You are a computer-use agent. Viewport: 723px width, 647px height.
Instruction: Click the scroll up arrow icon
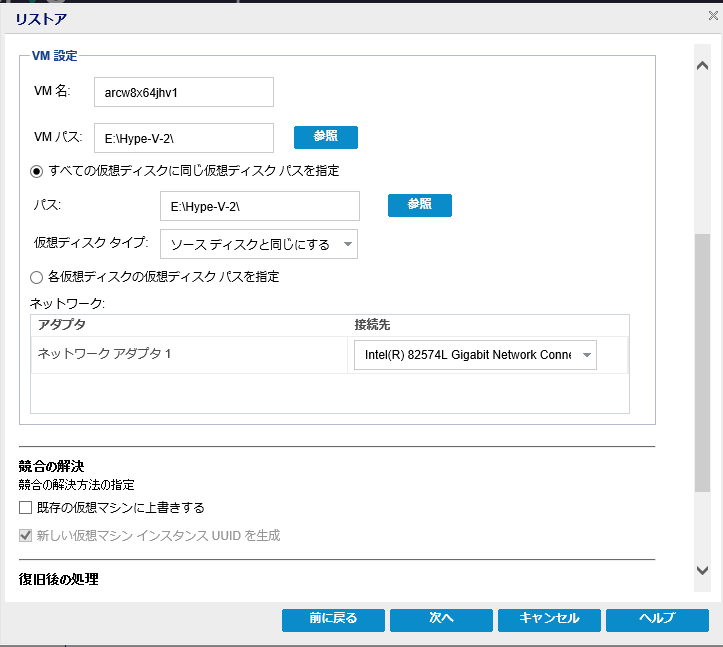(x=702, y=65)
